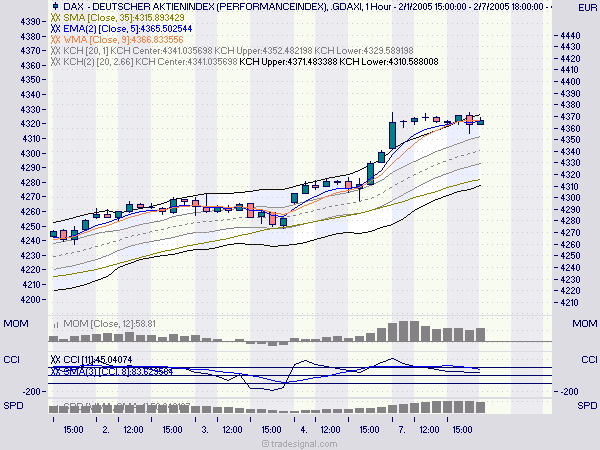Click the 4200 price axis label
This screenshot has width=600, height=450.
[x=30, y=299]
